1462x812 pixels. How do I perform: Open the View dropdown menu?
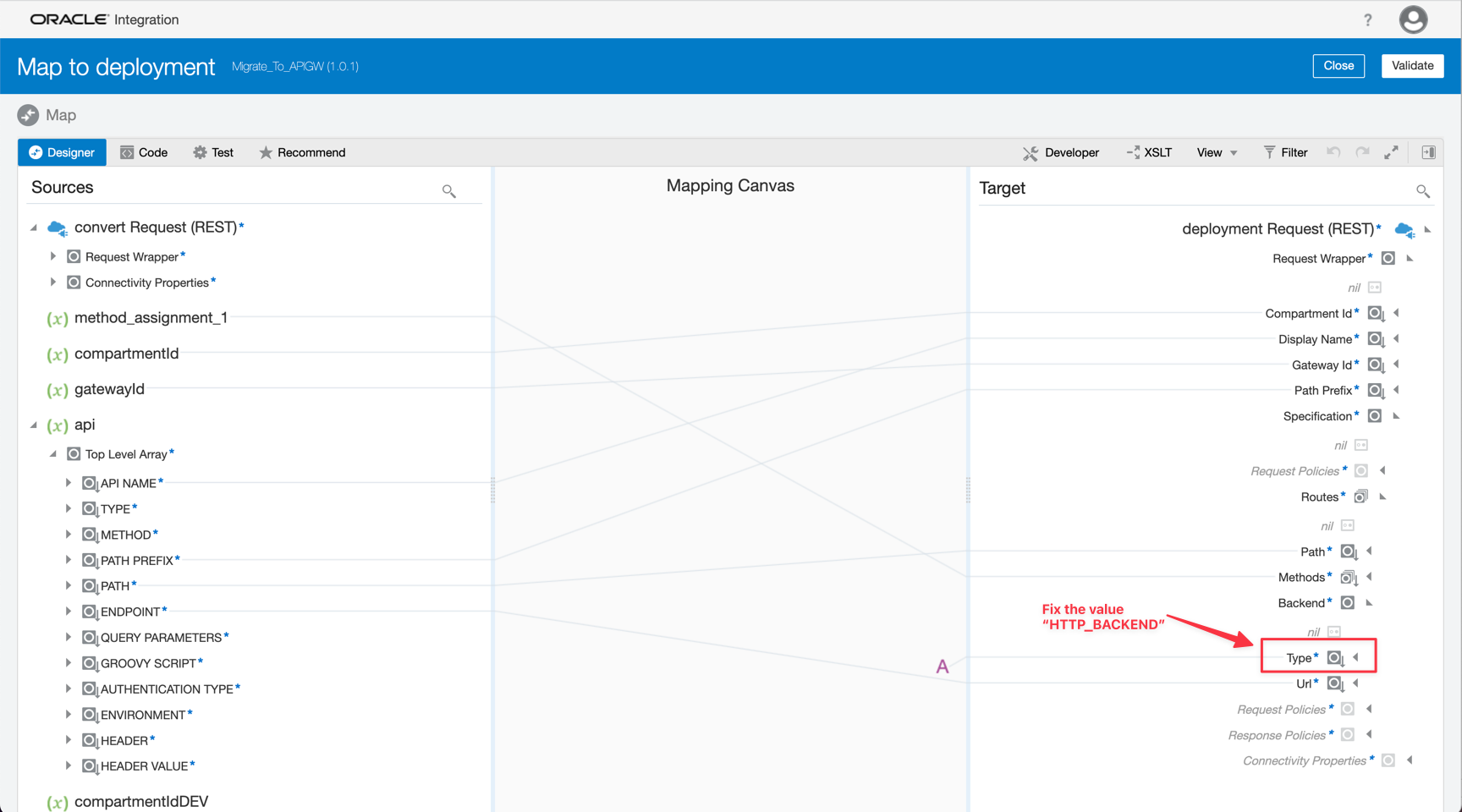[x=1217, y=152]
